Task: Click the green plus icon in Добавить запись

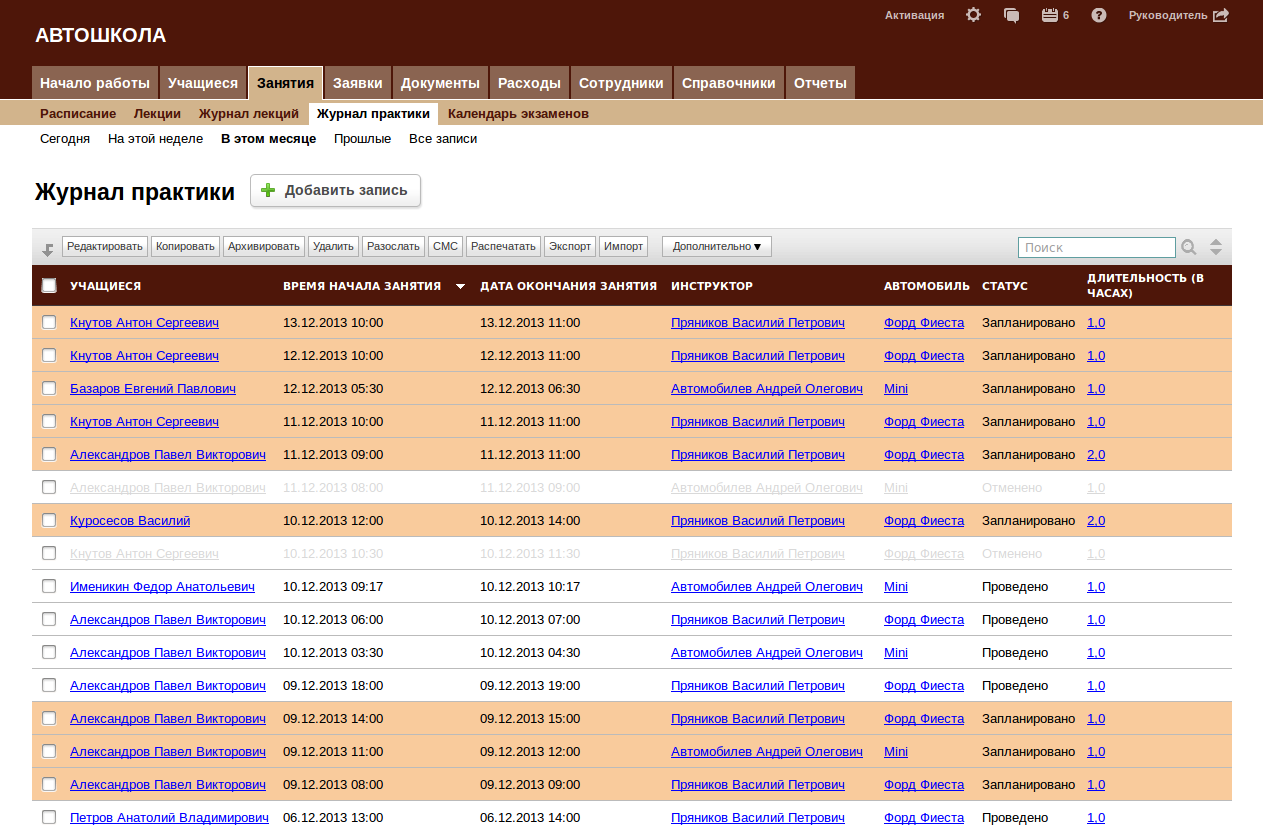Action: click(268, 190)
